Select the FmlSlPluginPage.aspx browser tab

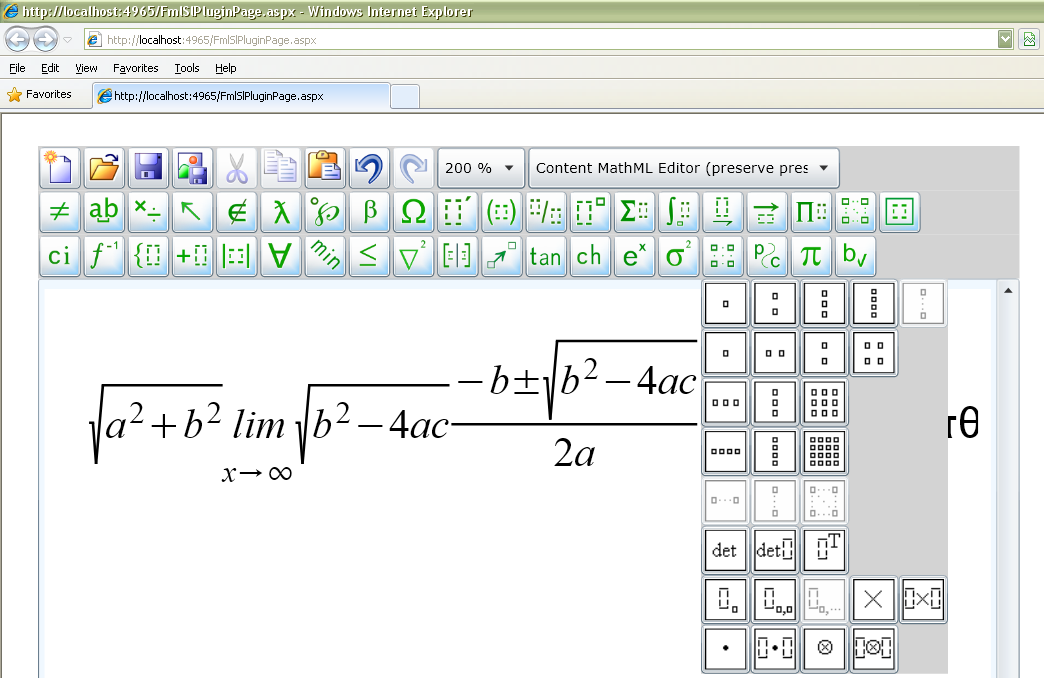[x=240, y=96]
